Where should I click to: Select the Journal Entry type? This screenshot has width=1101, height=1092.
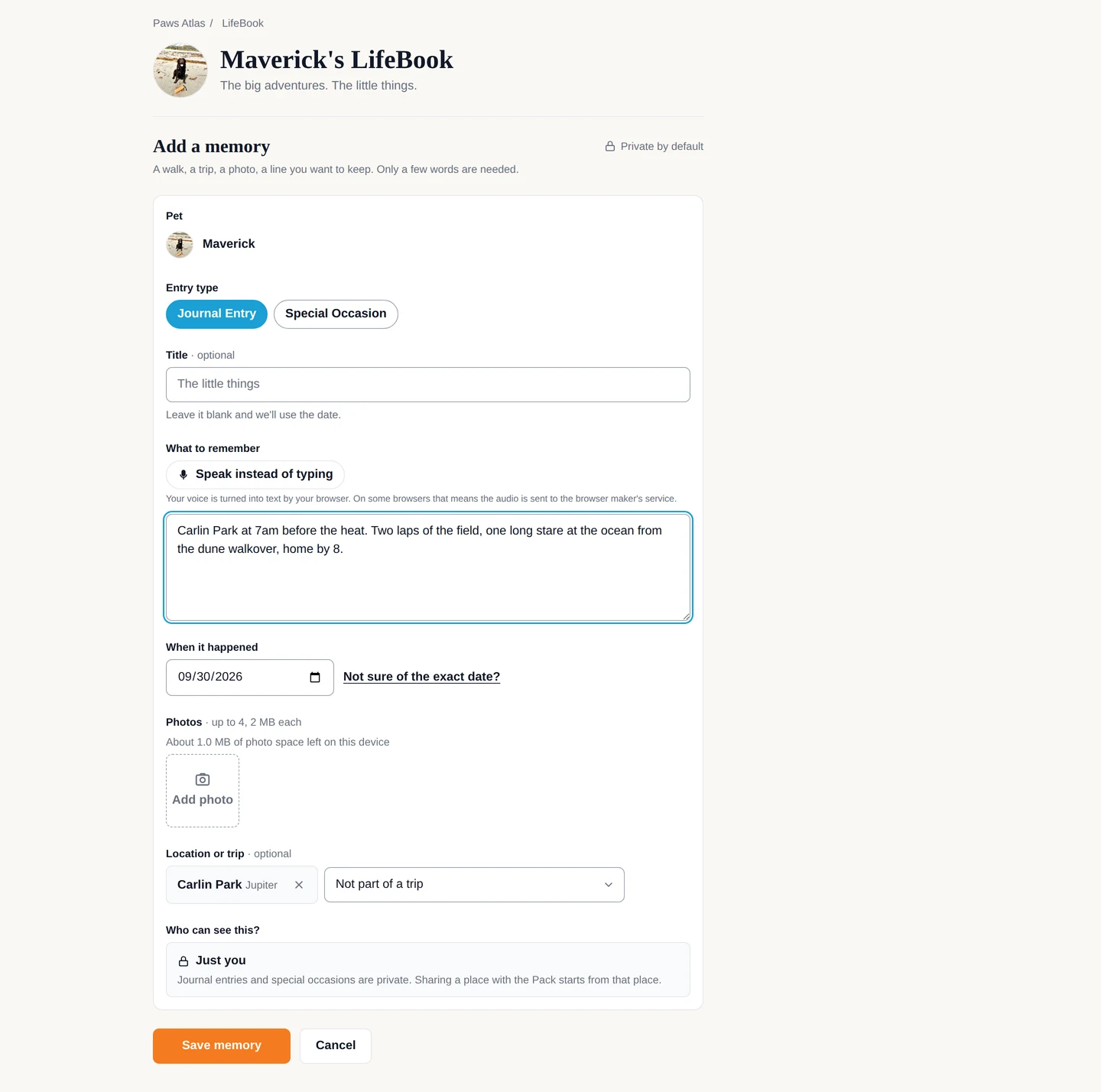(x=216, y=314)
